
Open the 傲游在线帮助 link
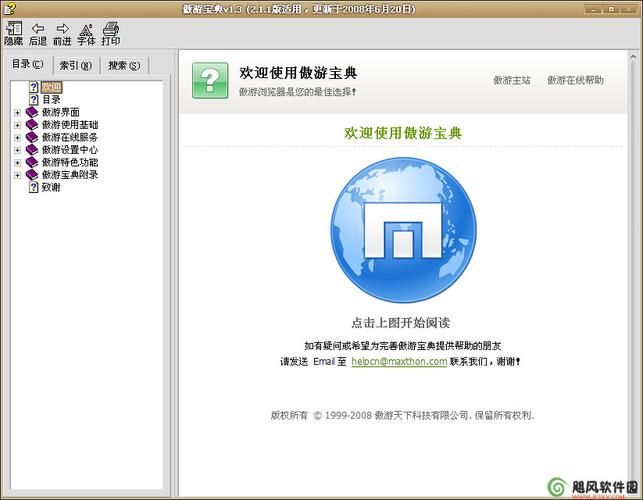[x=575, y=80]
